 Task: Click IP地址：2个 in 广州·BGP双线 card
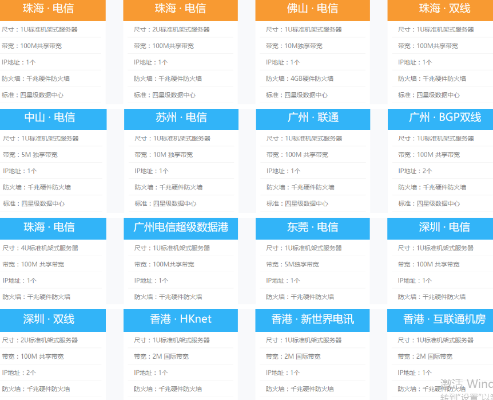pos(415,171)
